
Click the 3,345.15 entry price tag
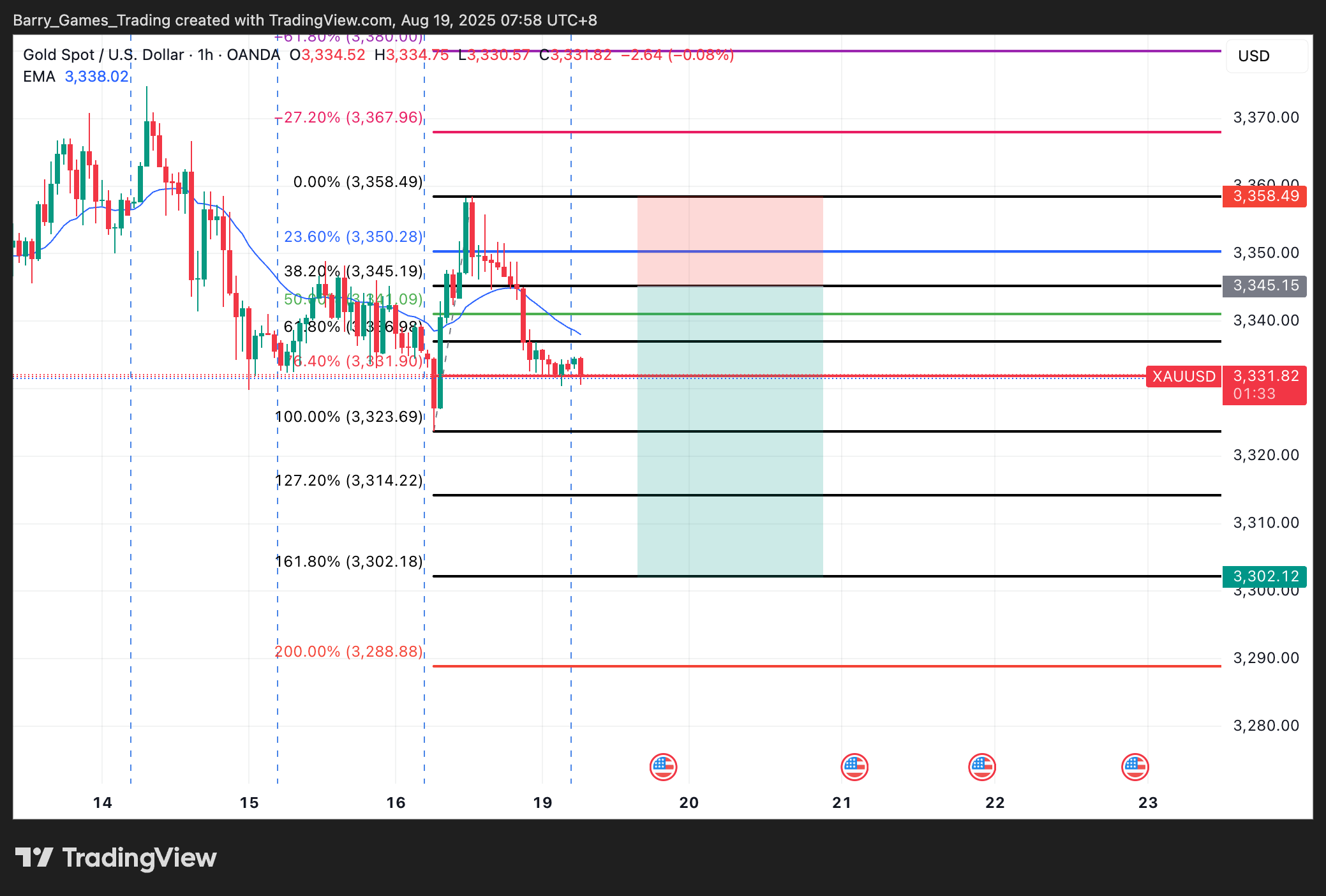(x=1265, y=286)
